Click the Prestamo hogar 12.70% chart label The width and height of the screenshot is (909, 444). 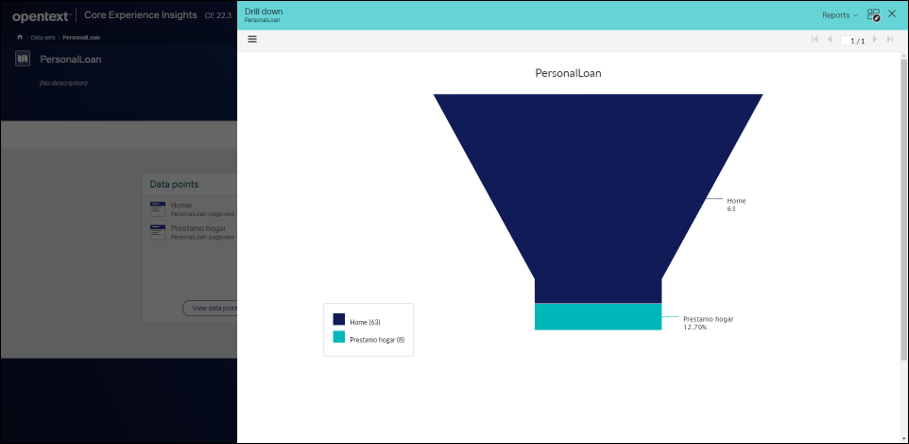pos(708,323)
